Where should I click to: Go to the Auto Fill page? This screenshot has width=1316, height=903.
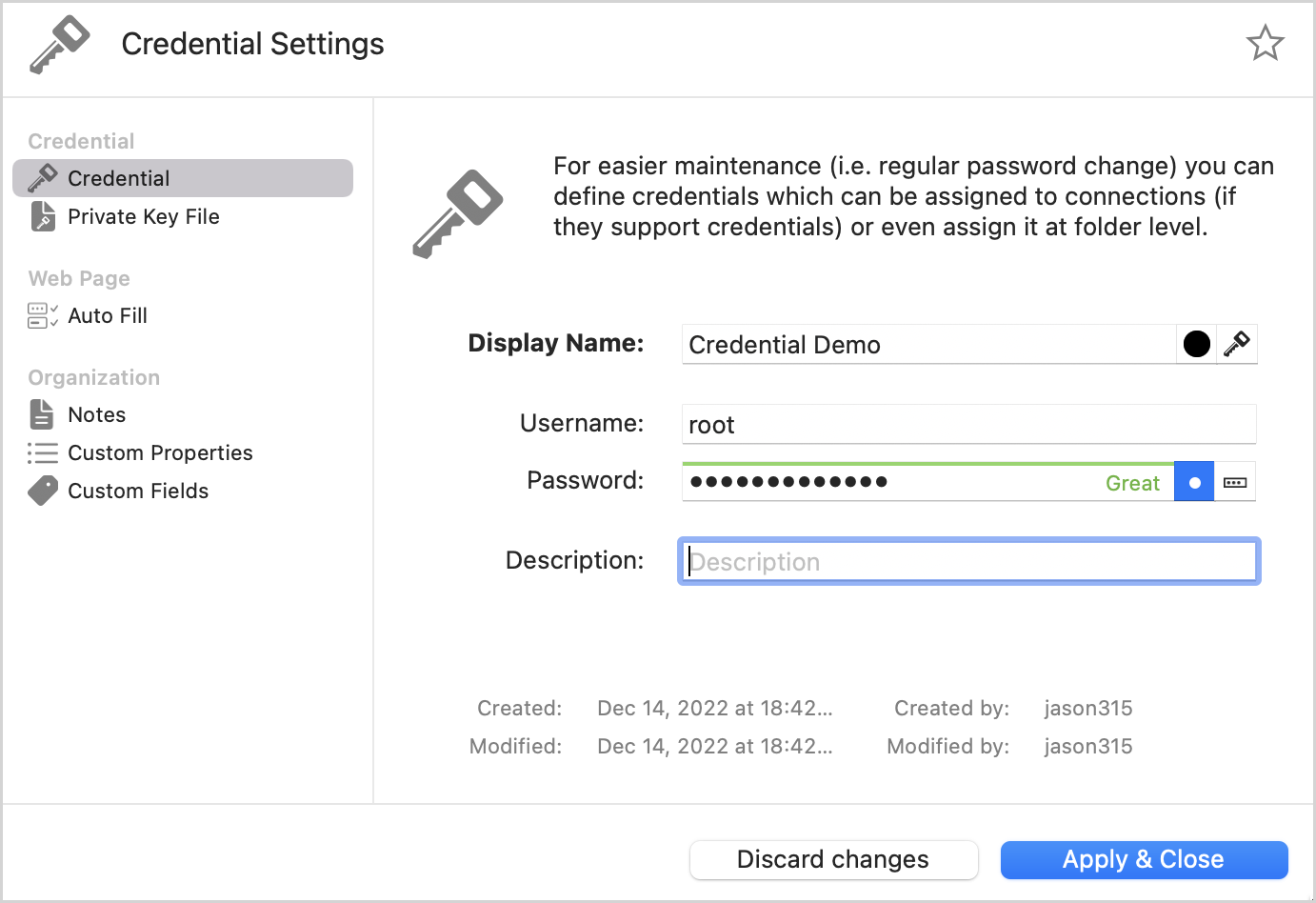[108, 315]
